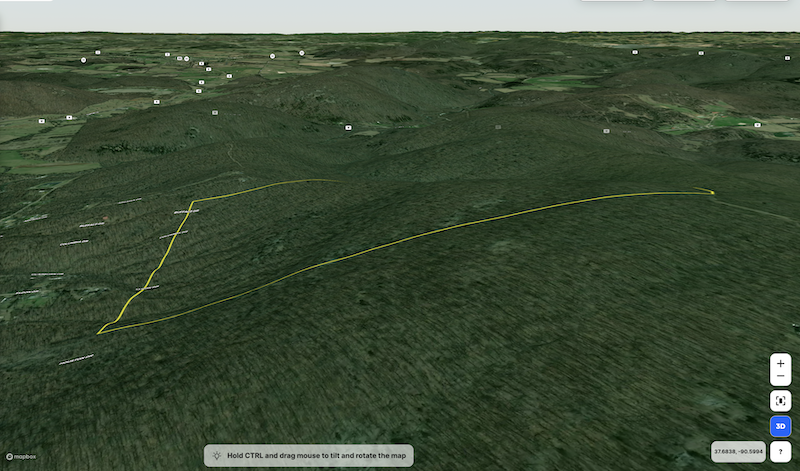Viewport: 800px width, 471px height.
Task: Click the coordinates readout 37.6838, -90.5994
Action: pyautogui.click(x=738, y=452)
